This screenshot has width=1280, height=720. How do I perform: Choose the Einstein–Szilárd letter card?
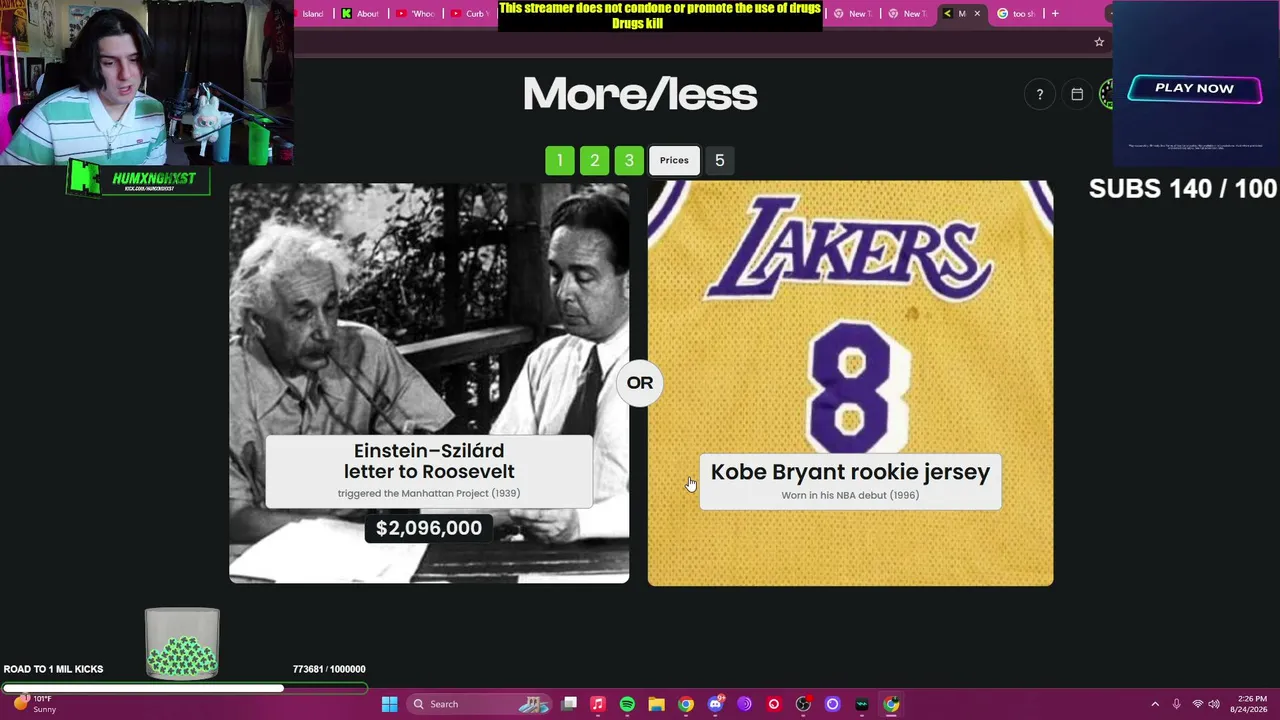(x=429, y=382)
